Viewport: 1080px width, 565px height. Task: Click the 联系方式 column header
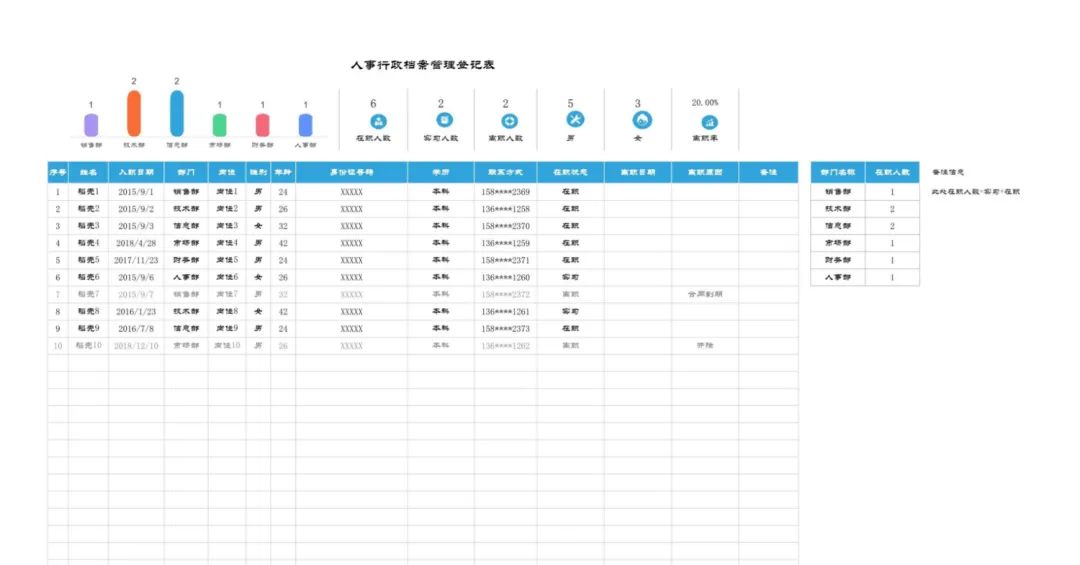click(x=506, y=172)
